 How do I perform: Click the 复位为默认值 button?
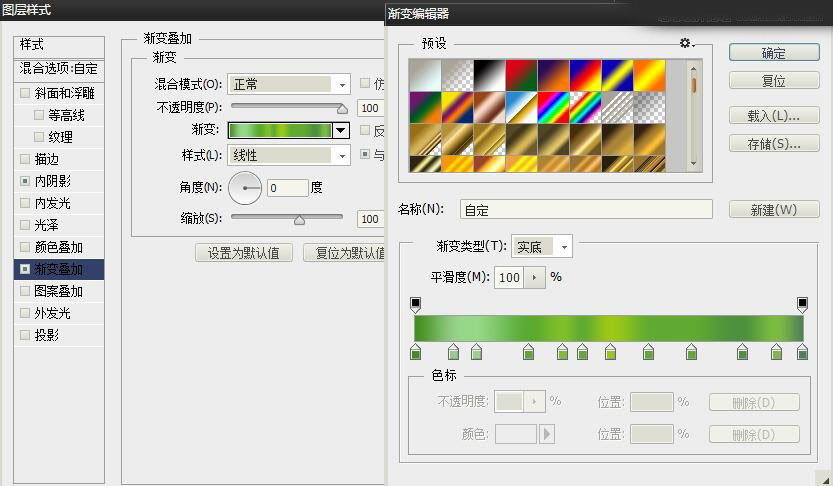tap(344, 253)
